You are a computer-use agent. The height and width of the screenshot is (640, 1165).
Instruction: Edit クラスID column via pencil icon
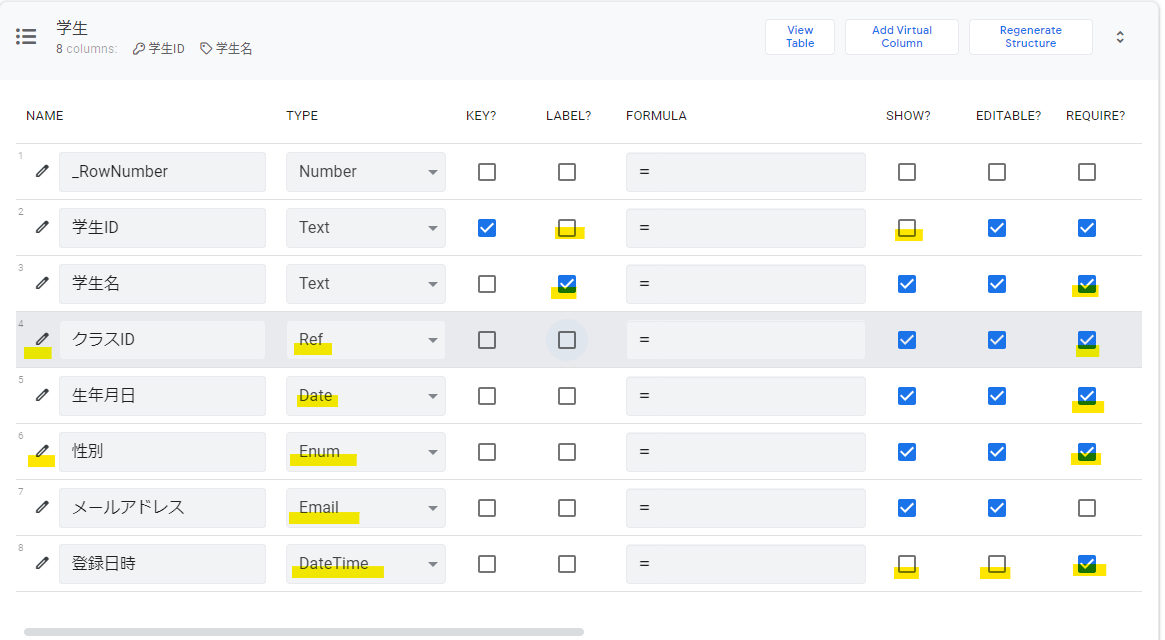pyautogui.click(x=42, y=339)
